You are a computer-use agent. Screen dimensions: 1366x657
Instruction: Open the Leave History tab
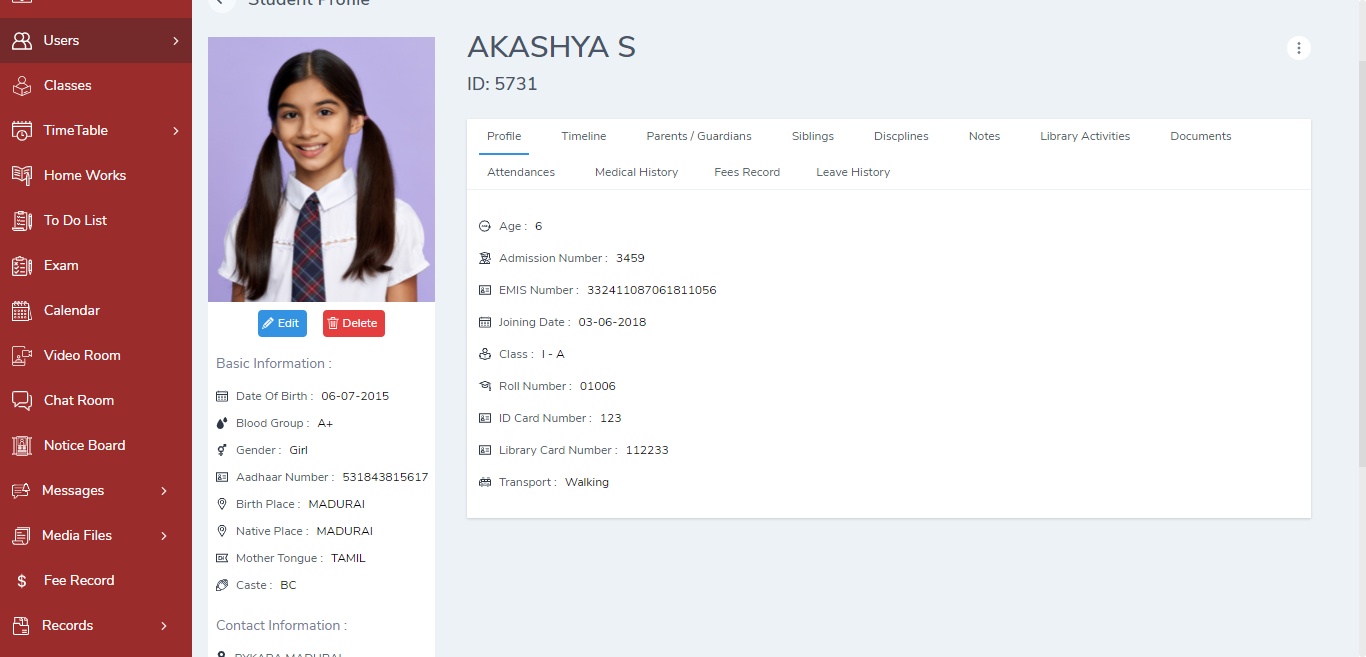(853, 173)
